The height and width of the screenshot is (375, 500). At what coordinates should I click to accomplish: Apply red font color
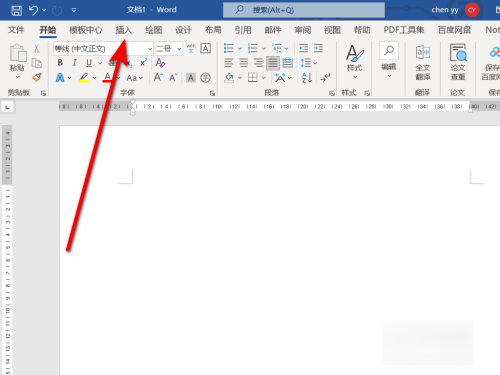point(107,78)
